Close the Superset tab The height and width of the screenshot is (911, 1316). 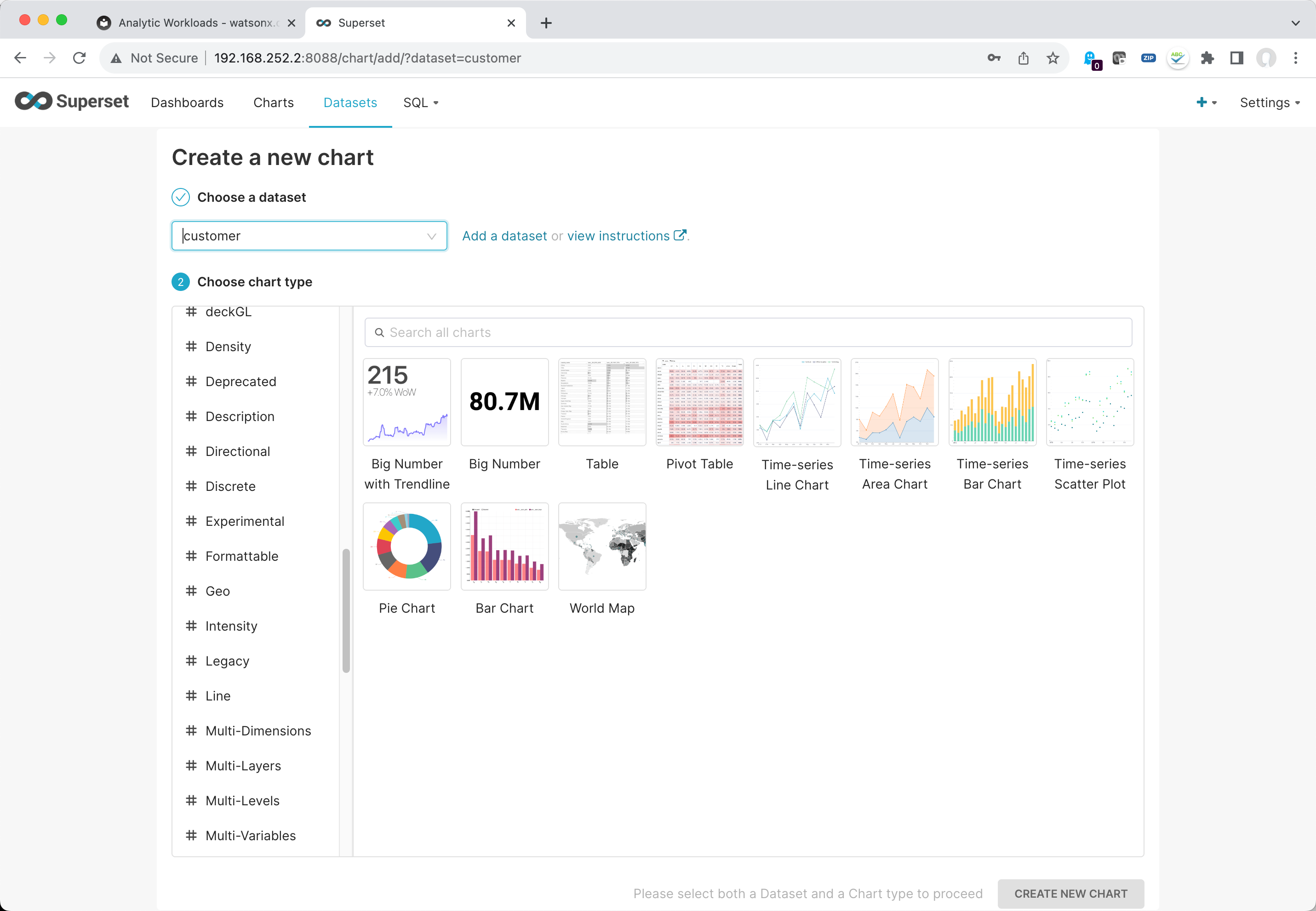512,23
